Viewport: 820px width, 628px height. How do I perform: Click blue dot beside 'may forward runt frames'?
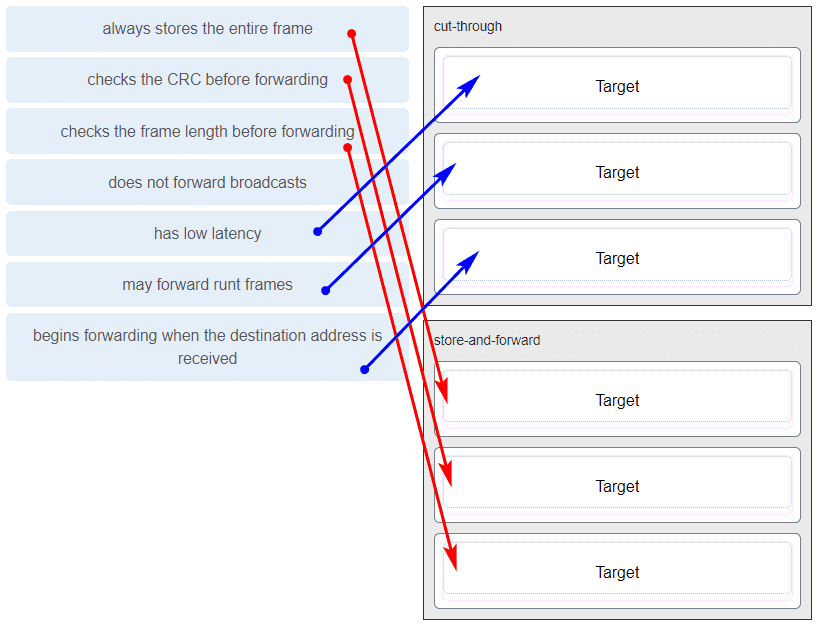325,291
